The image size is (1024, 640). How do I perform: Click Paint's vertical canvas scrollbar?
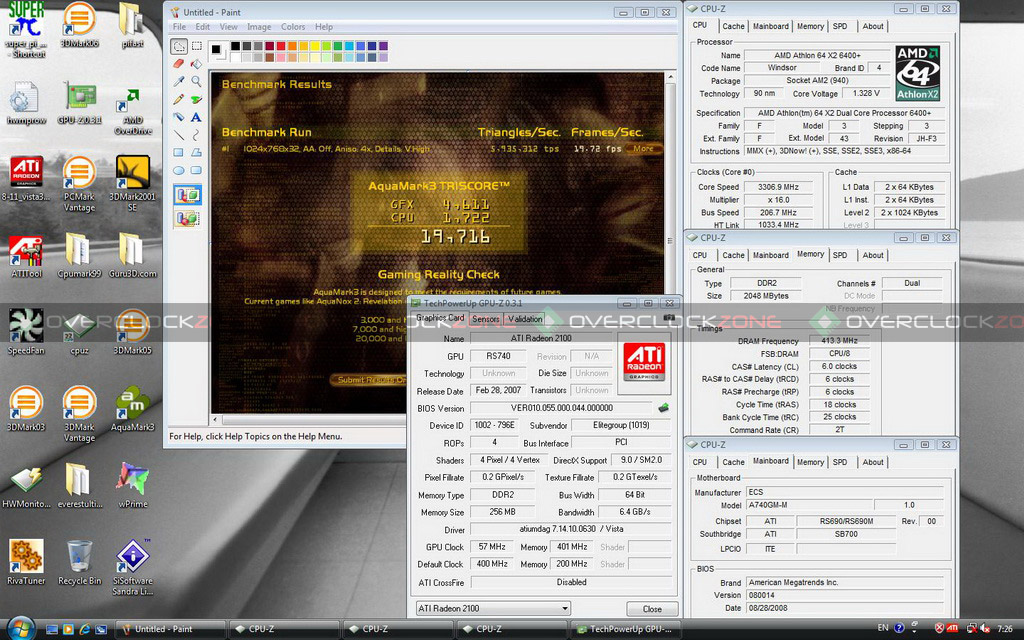(670, 242)
